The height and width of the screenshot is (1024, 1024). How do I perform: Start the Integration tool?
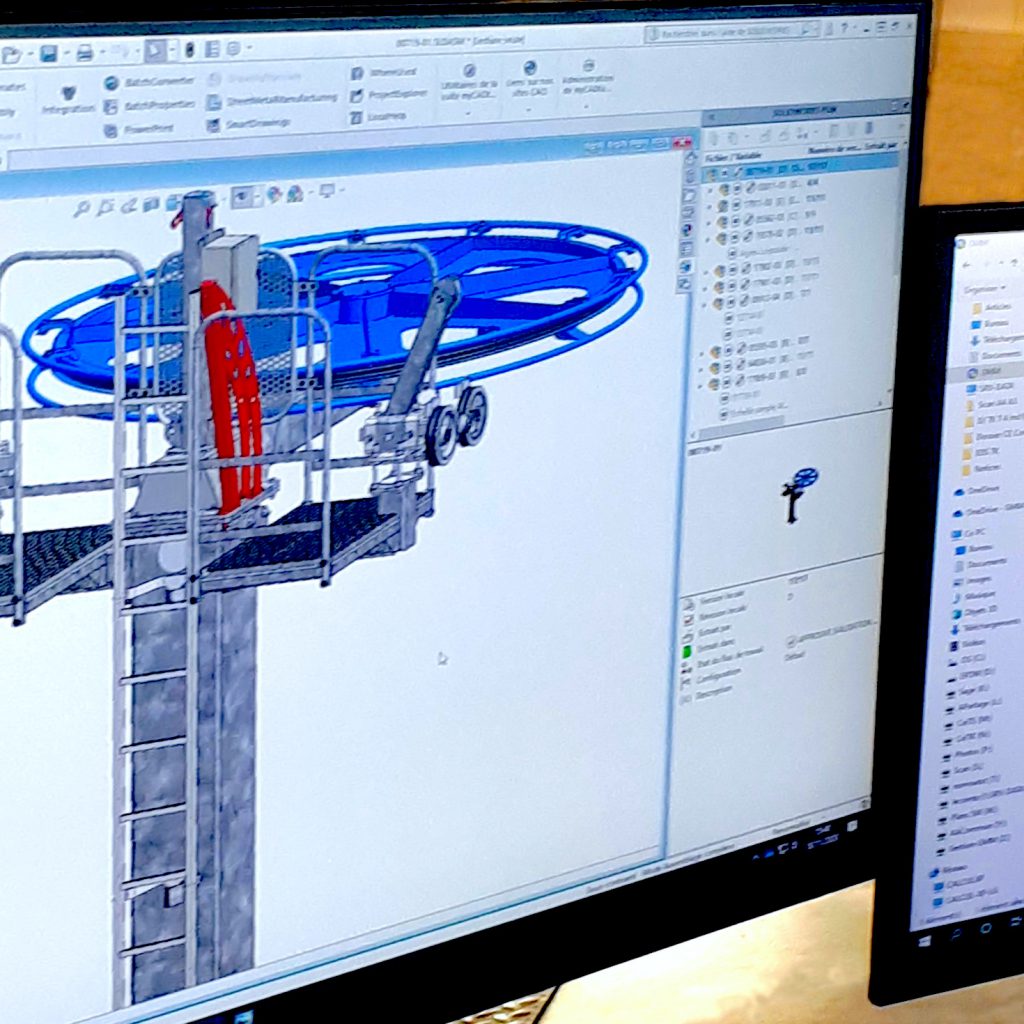(x=68, y=100)
